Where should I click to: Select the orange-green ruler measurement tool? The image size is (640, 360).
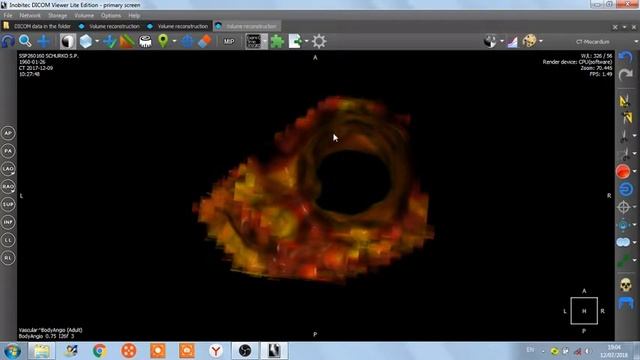tap(127, 41)
